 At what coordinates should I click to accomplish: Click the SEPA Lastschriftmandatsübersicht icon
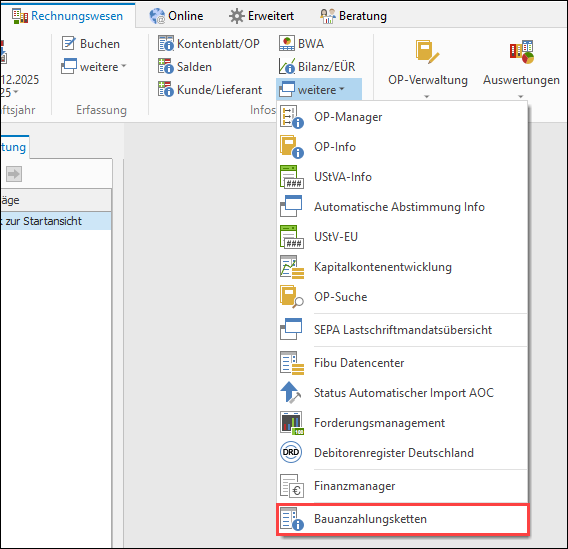(x=291, y=329)
